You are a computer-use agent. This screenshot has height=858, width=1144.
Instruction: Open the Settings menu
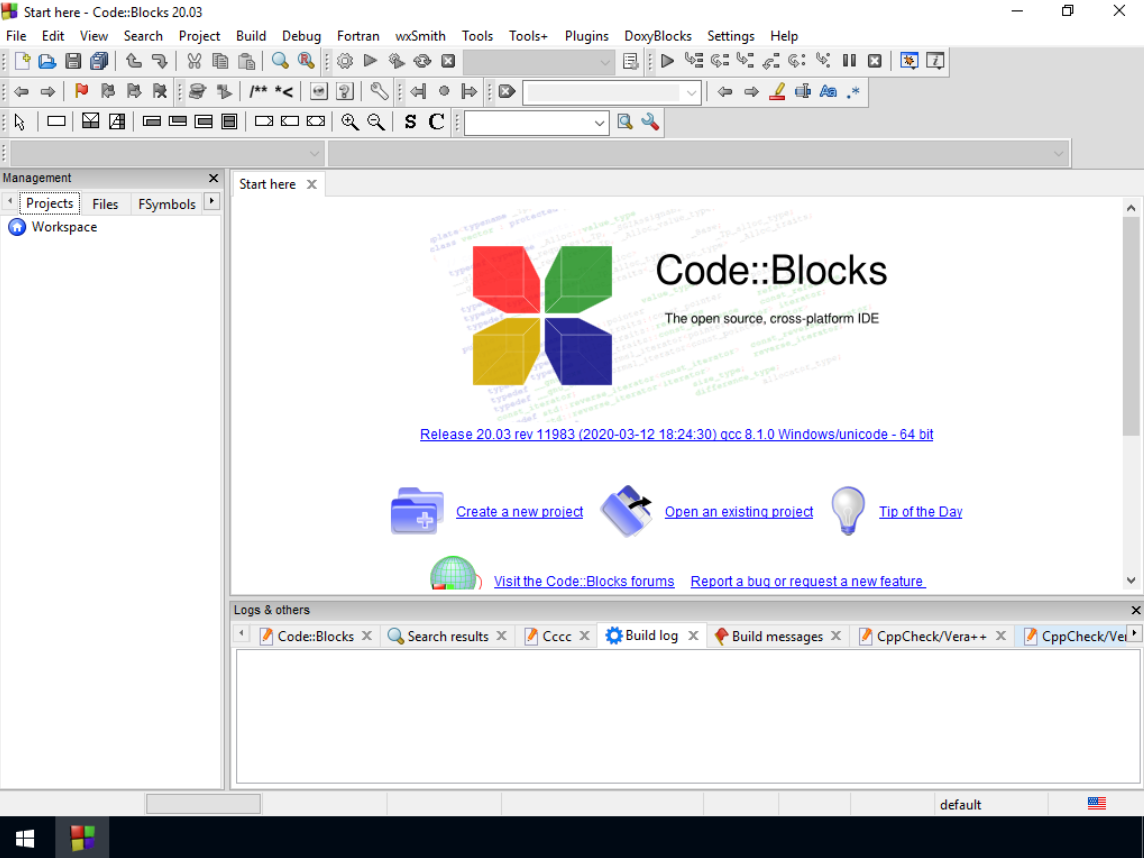click(730, 36)
